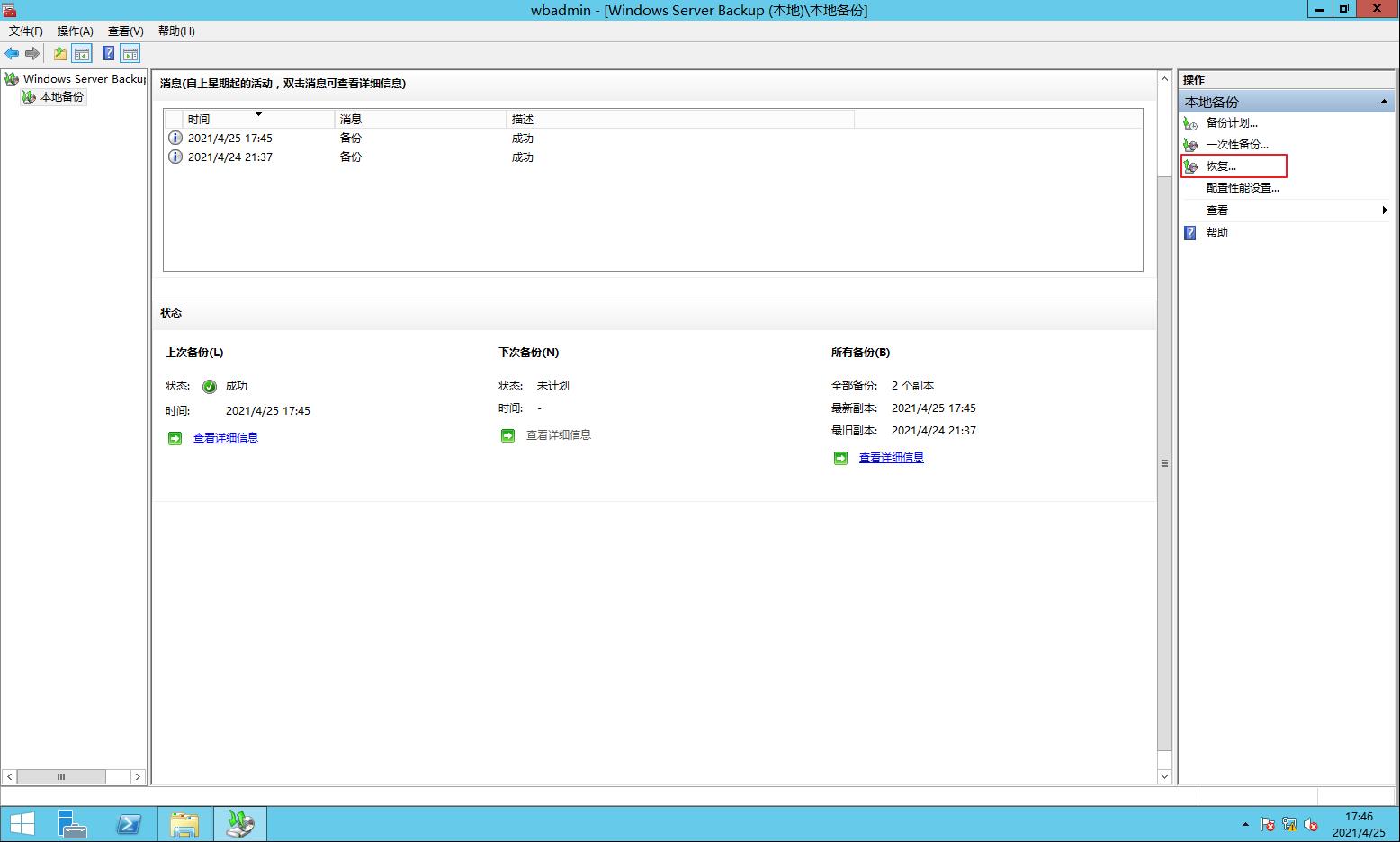Click the wbadmin backup app taskbar icon
This screenshot has width=1400, height=842.
pos(239,824)
